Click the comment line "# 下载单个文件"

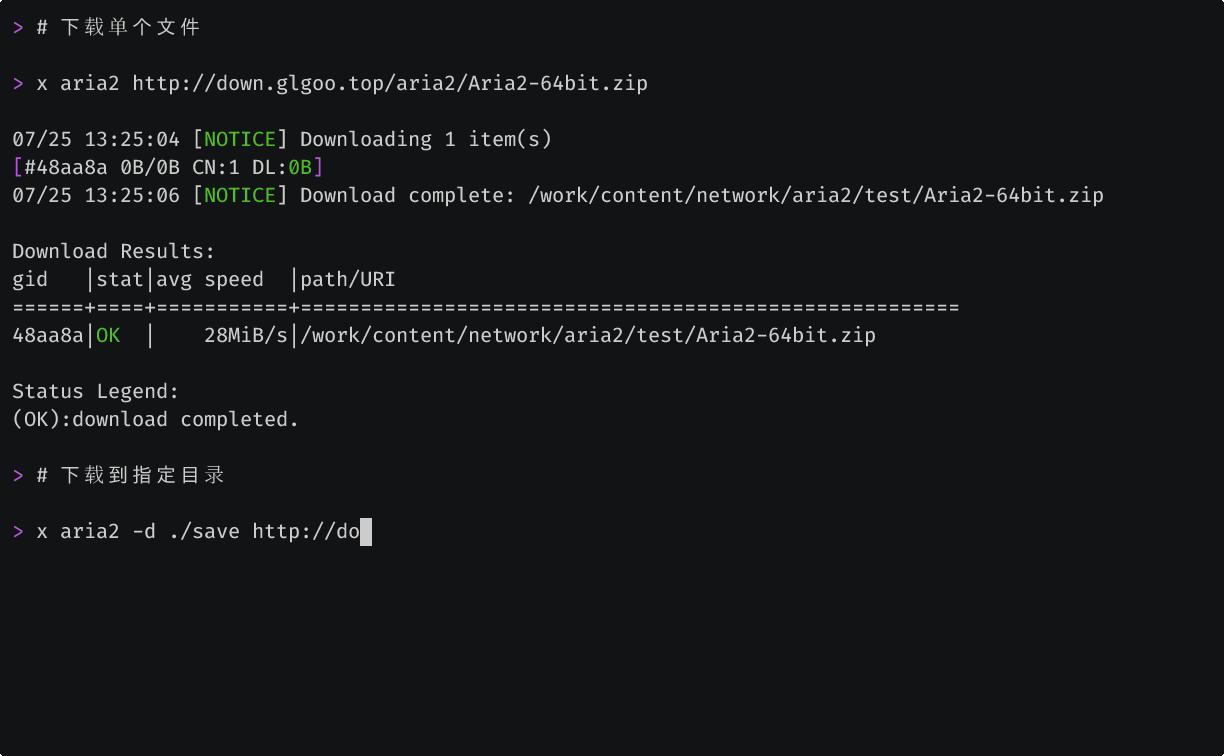pos(118,27)
